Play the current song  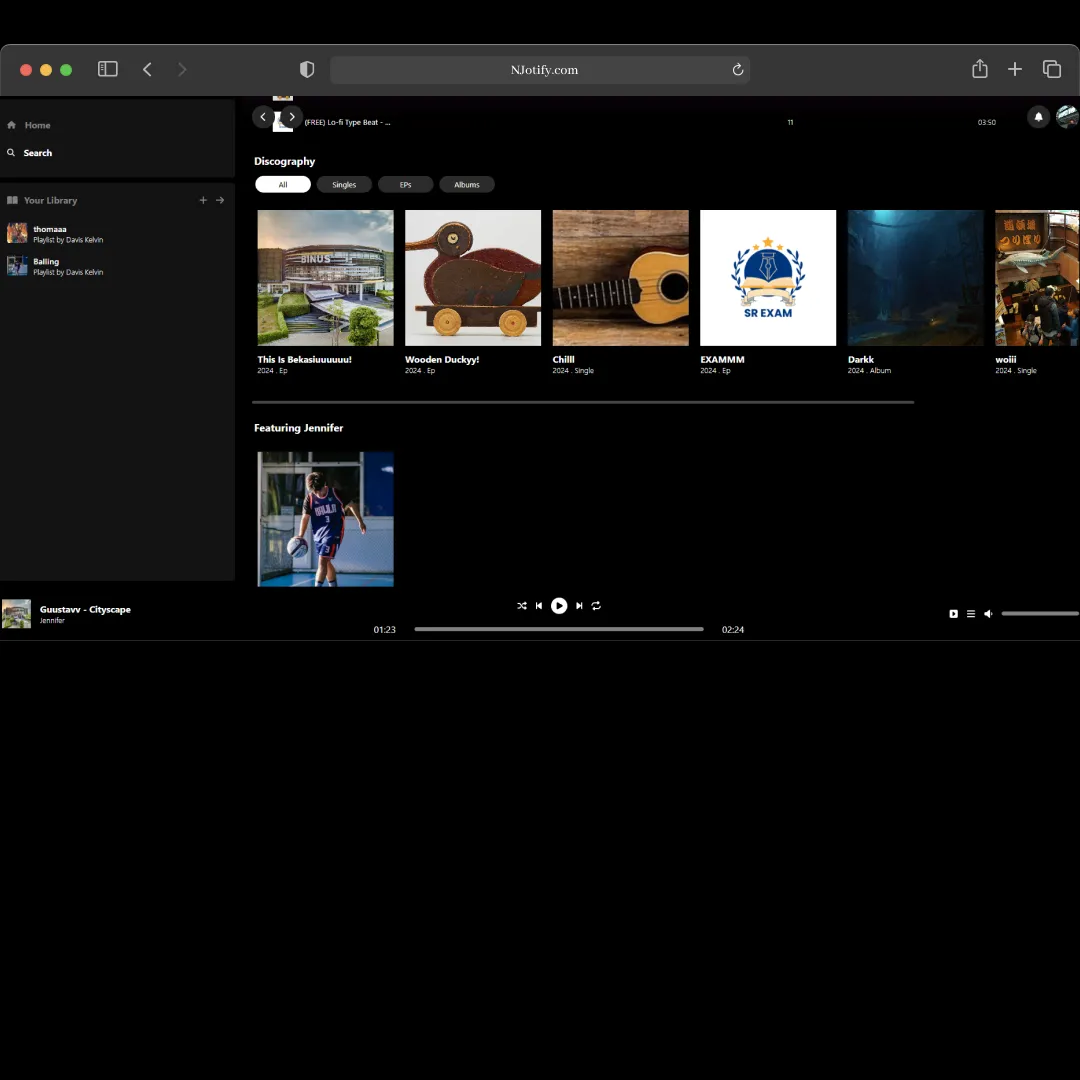tap(559, 606)
